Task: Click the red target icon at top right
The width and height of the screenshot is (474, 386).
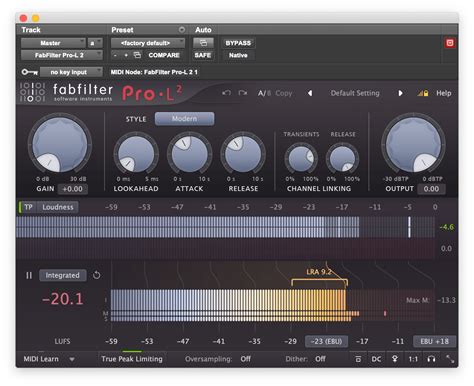Action: click(450, 43)
